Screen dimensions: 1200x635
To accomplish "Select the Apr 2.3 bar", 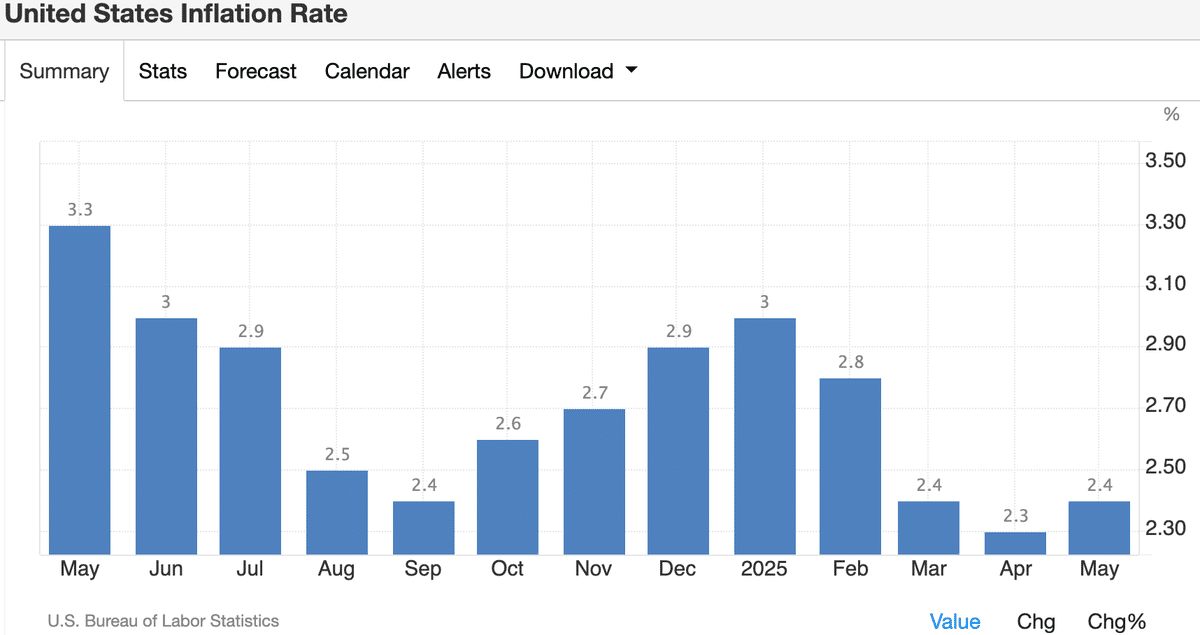I will coord(1014,543).
